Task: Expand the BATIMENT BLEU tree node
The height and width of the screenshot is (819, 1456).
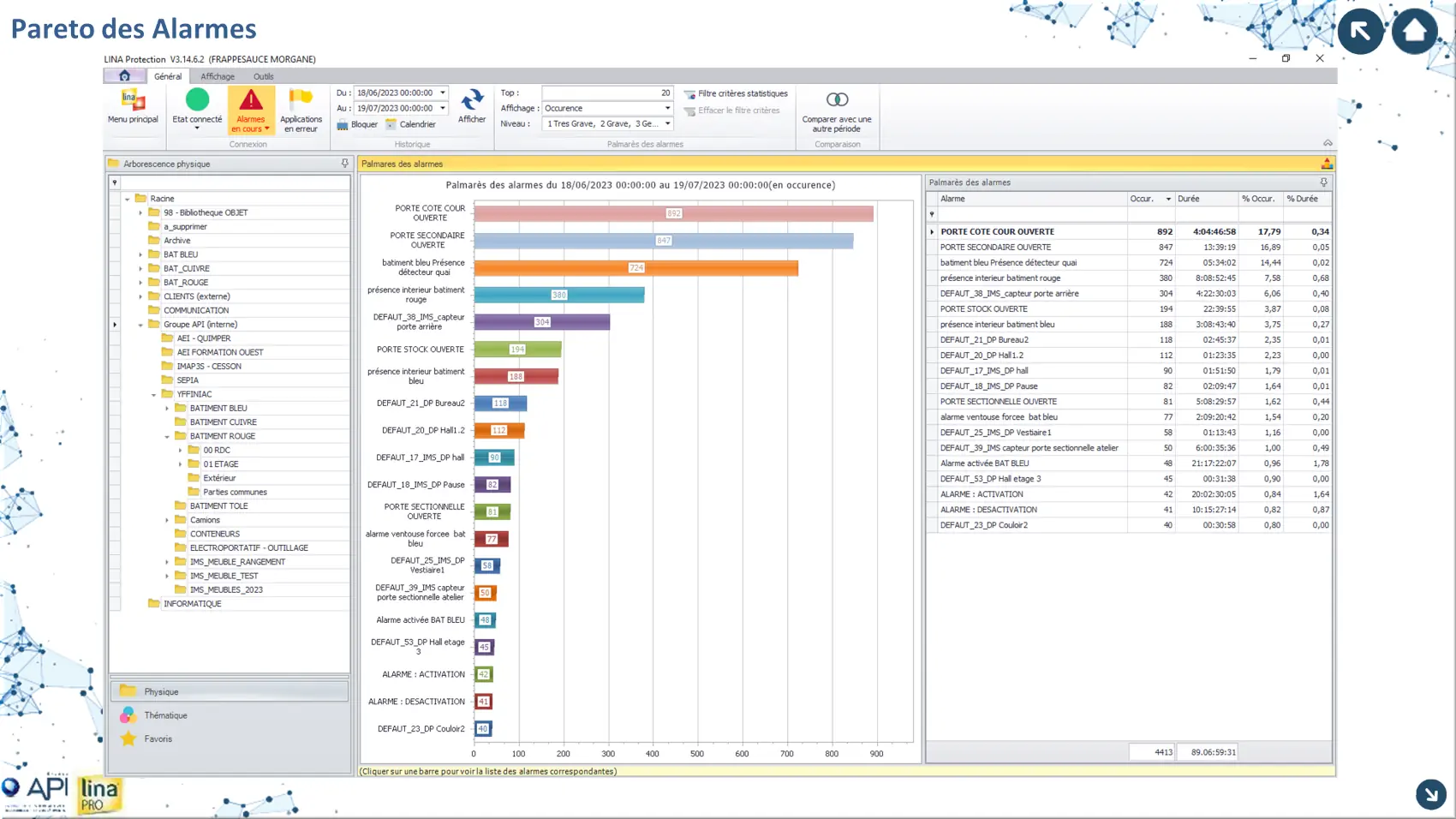Action: tap(168, 408)
